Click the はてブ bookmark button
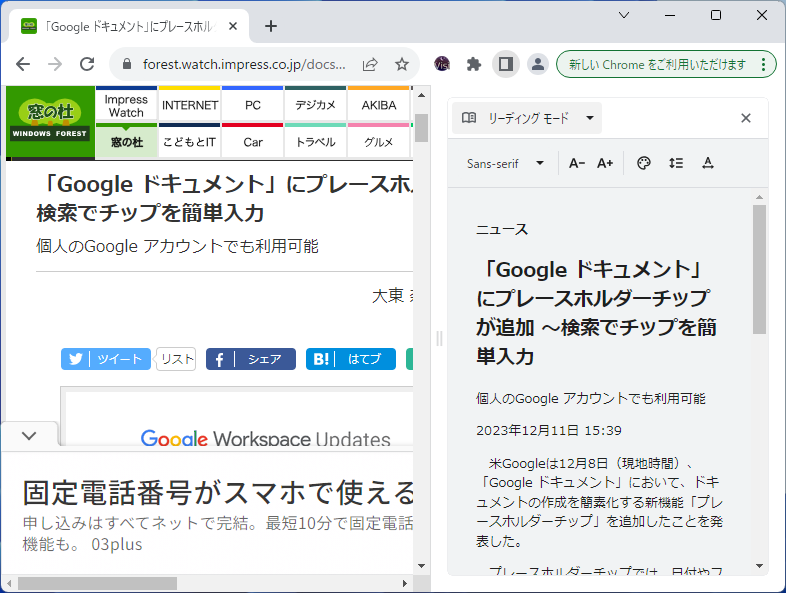 point(351,359)
